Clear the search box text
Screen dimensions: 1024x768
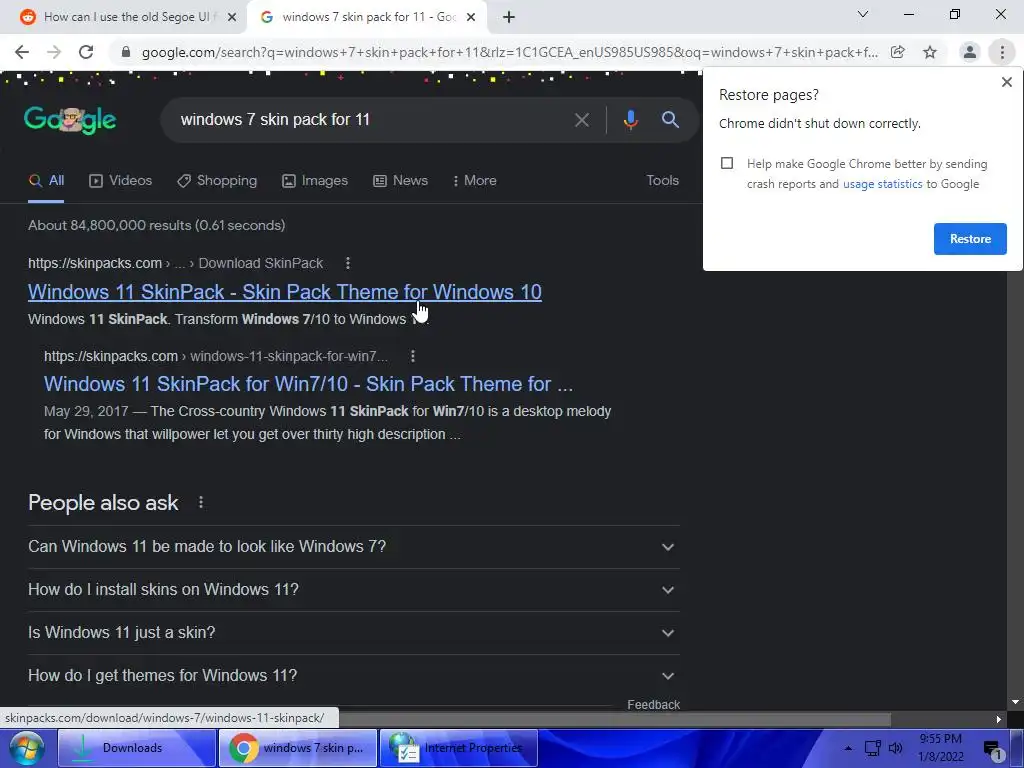pos(582,120)
